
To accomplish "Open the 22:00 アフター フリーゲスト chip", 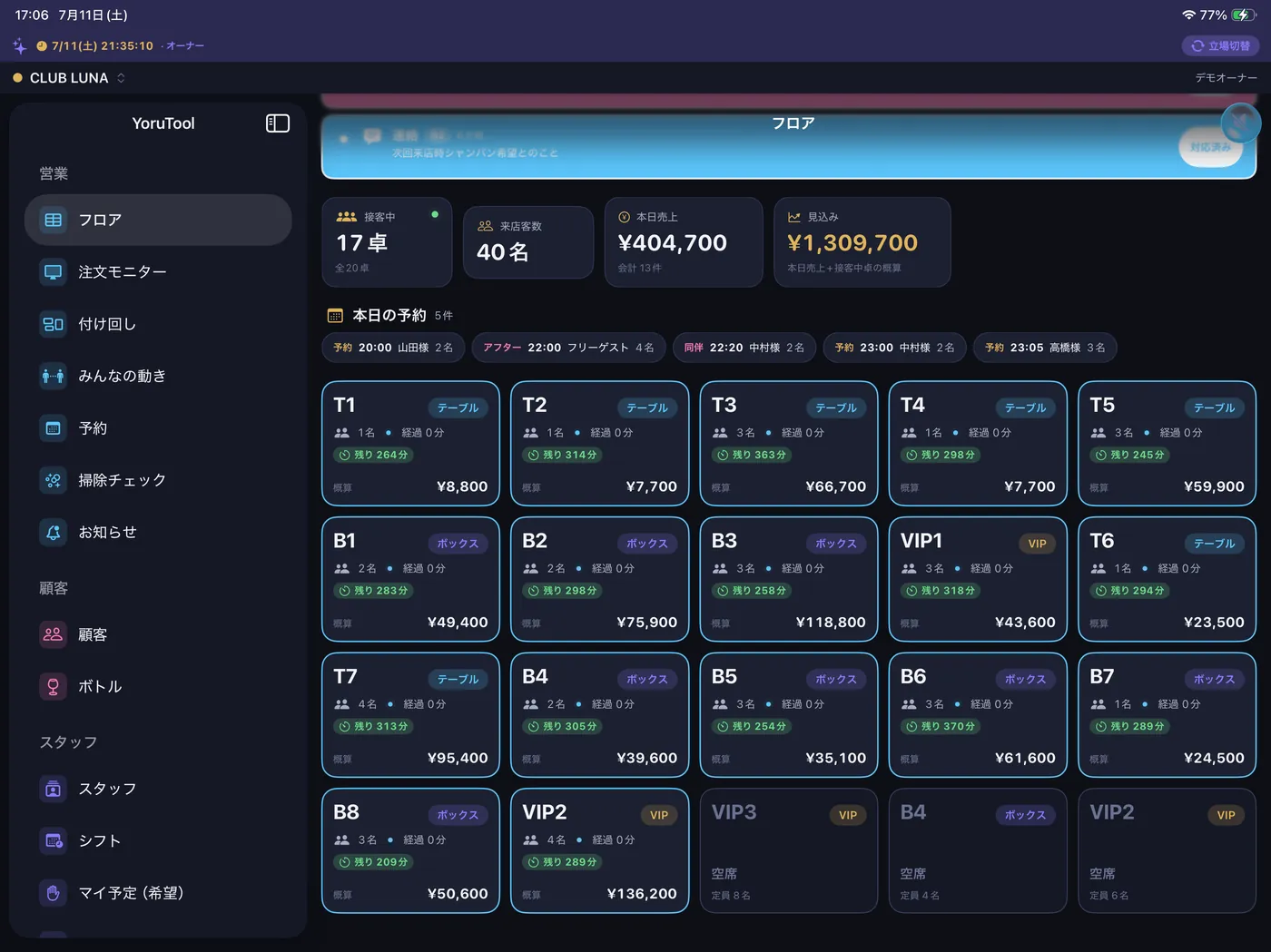I will 568,348.
